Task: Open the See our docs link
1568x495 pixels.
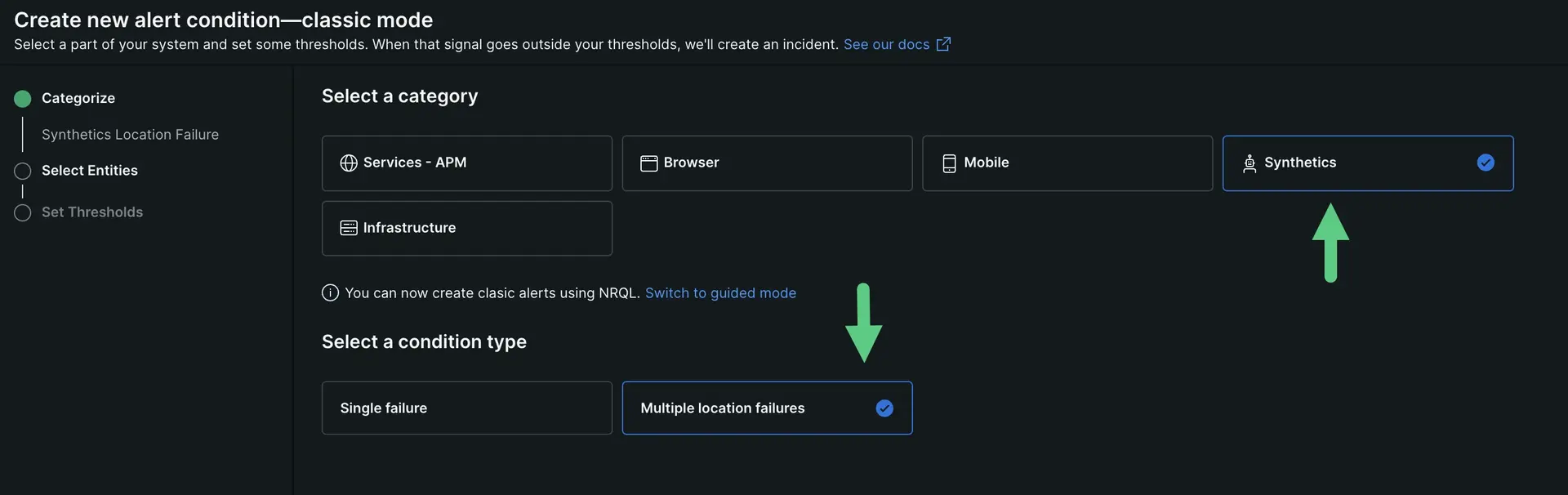Action: coord(886,44)
